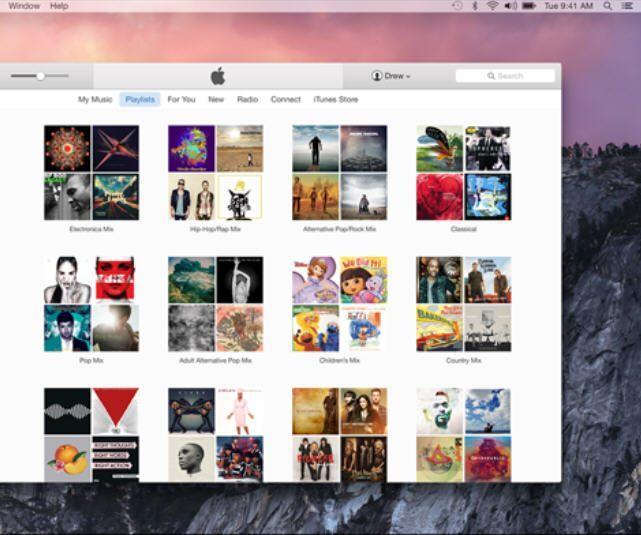The width and height of the screenshot is (641, 535).
Task: Click the clock showing Tue 9:41 AM
Action: [569, 6]
